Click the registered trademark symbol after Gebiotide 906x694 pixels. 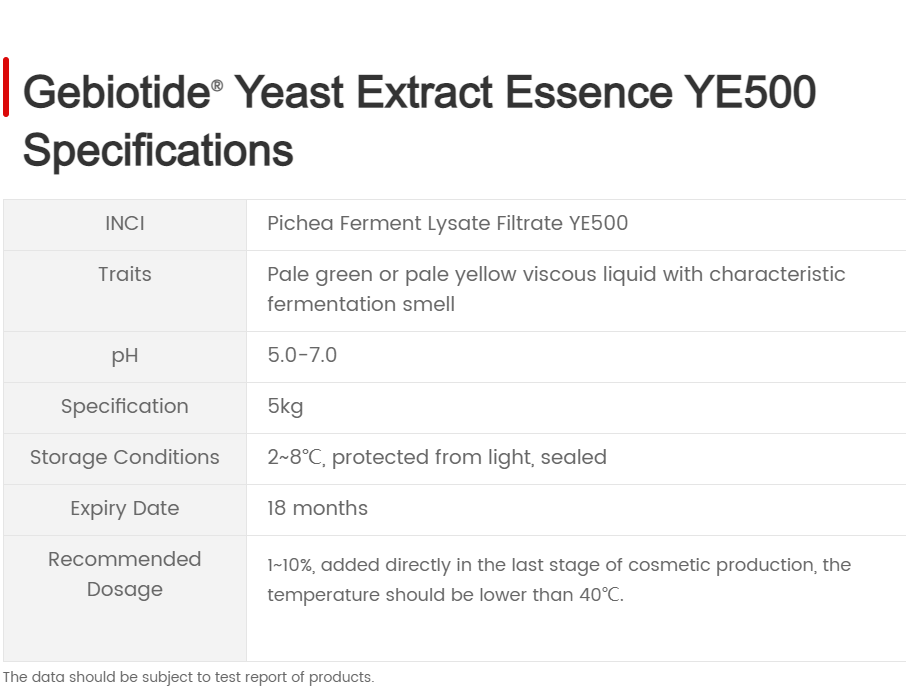click(217, 86)
